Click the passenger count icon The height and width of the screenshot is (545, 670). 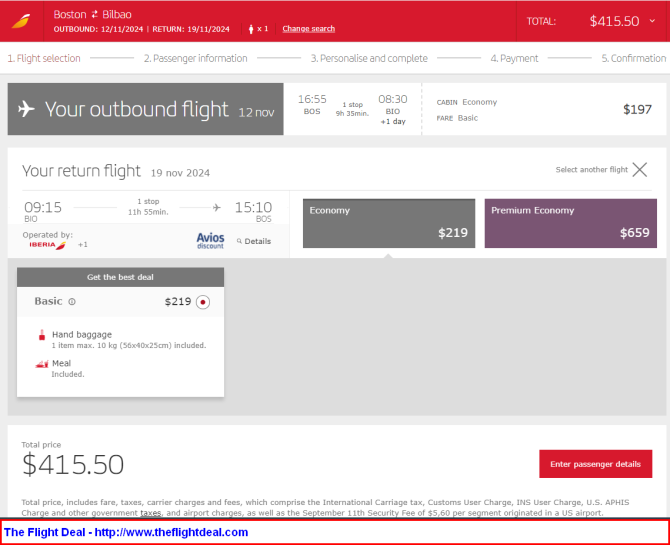point(251,29)
